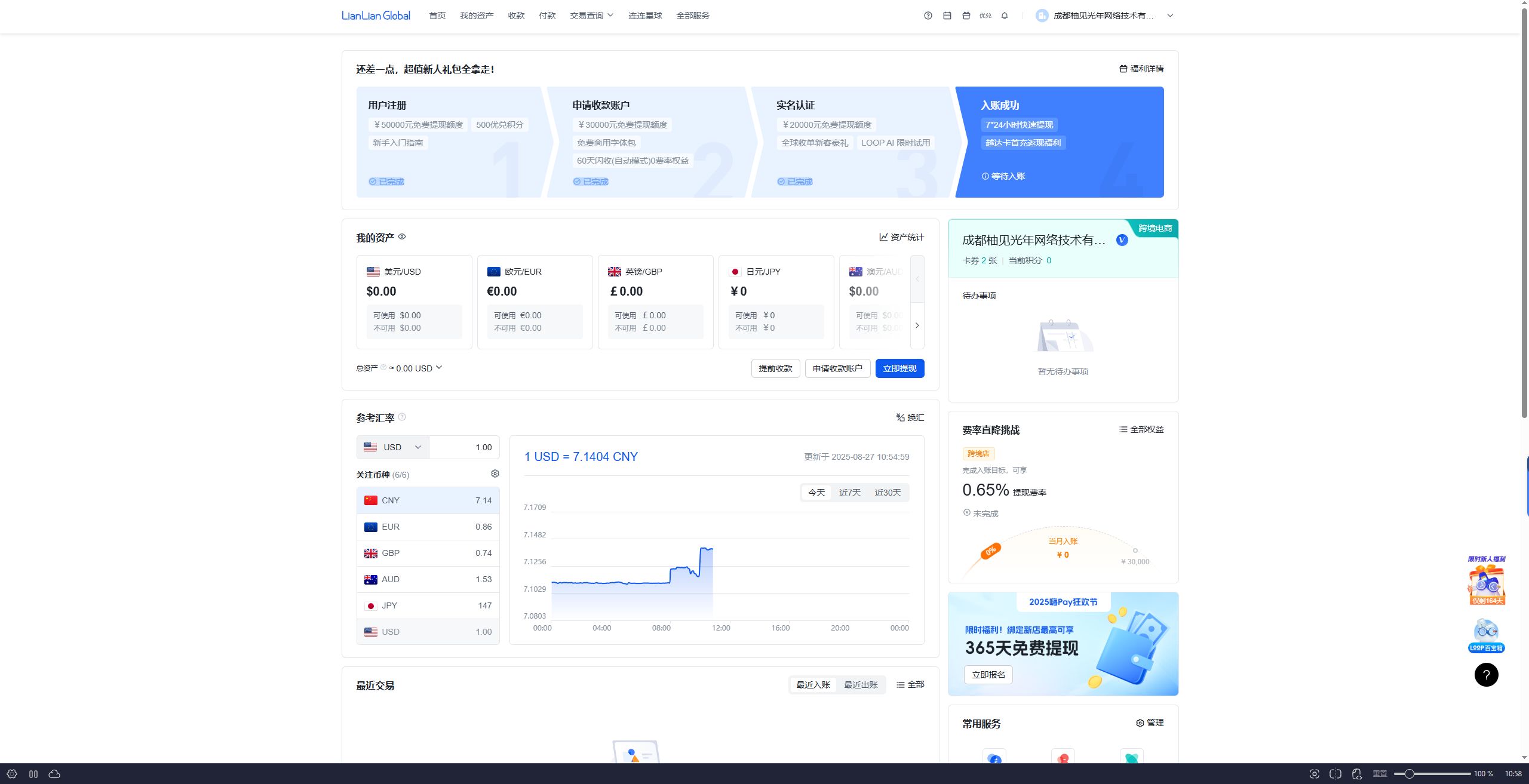Screen dimensions: 1529x784
Task: Switch exchange rate chart to 近30天
Action: click(x=888, y=493)
